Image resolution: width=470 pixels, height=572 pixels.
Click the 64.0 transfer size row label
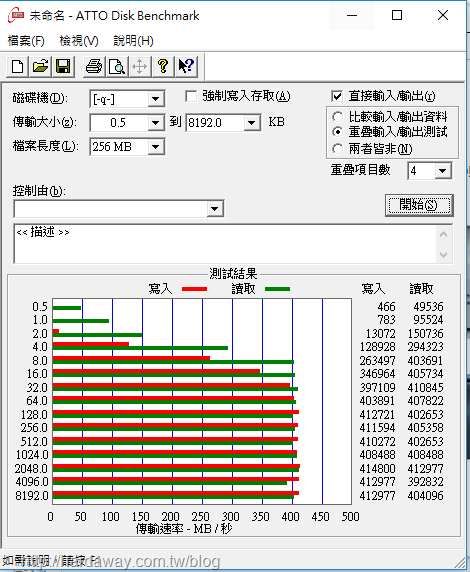37,401
